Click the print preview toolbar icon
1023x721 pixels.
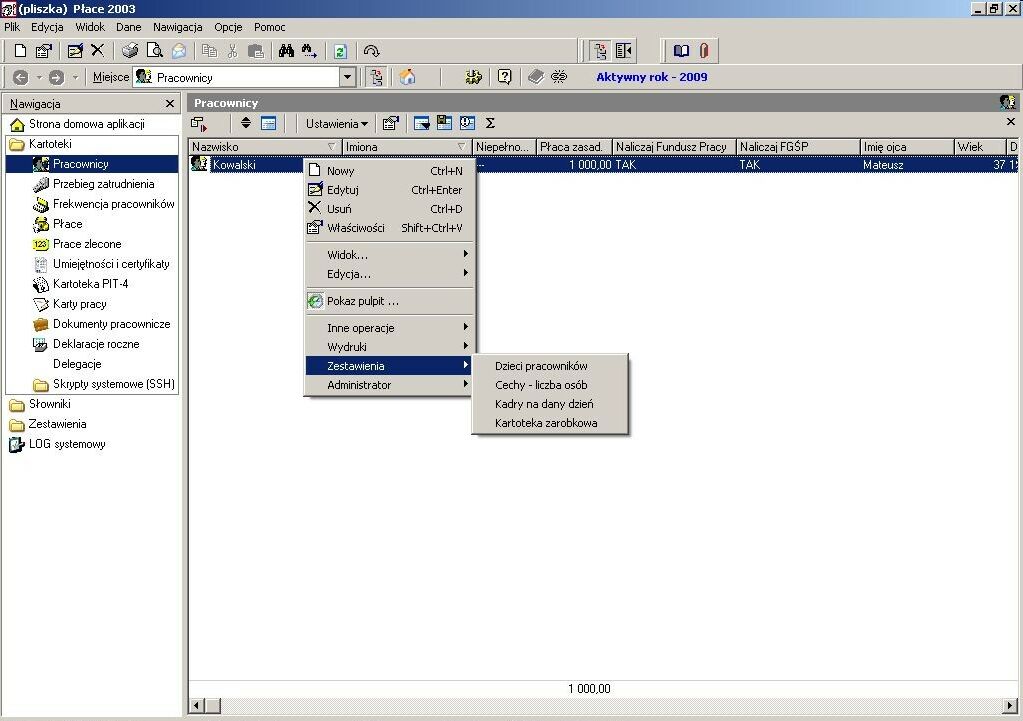click(154, 51)
